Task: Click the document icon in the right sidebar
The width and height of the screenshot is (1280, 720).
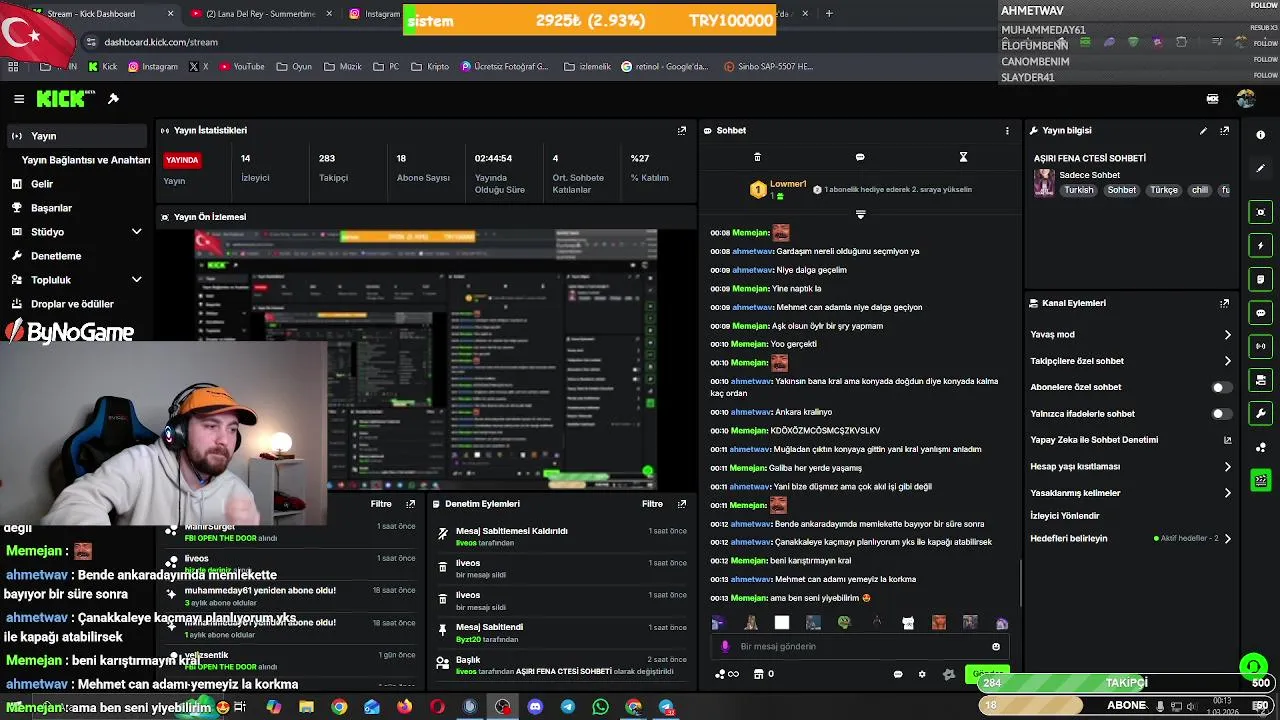Action: [x=1260, y=279]
